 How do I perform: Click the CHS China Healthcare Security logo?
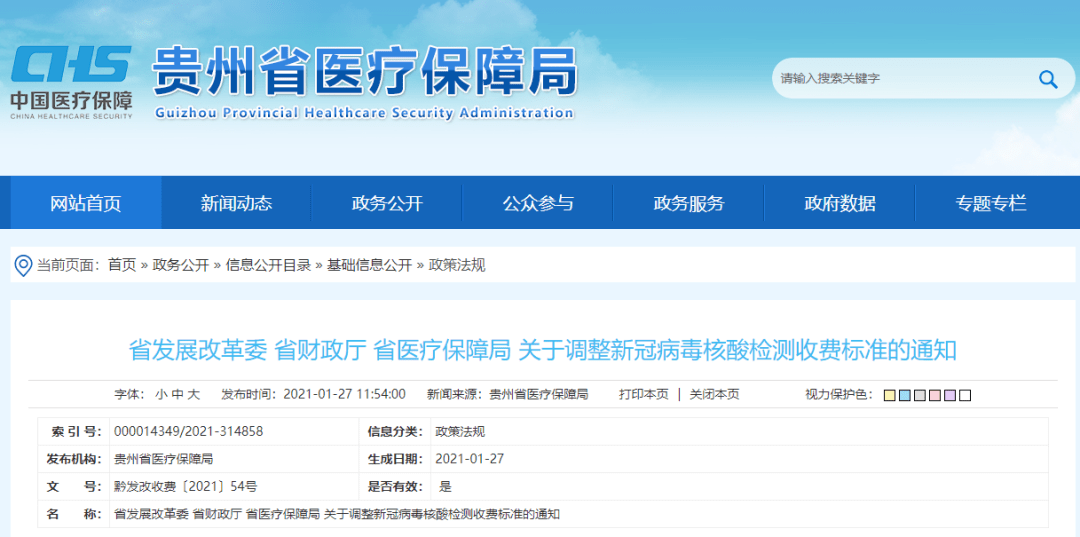coord(71,83)
